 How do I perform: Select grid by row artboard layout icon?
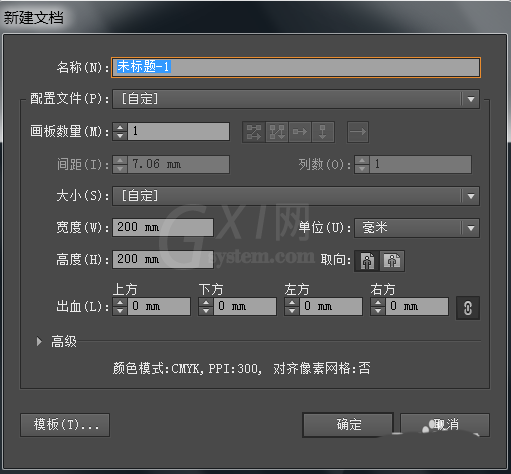tap(254, 132)
